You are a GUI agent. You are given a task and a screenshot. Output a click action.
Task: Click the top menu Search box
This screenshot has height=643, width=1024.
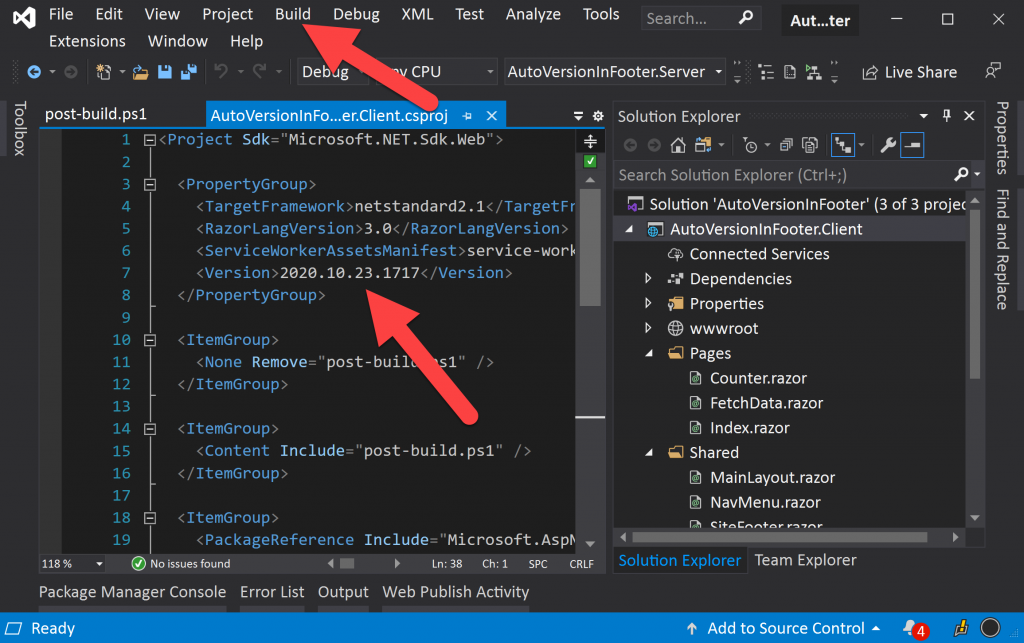click(700, 18)
